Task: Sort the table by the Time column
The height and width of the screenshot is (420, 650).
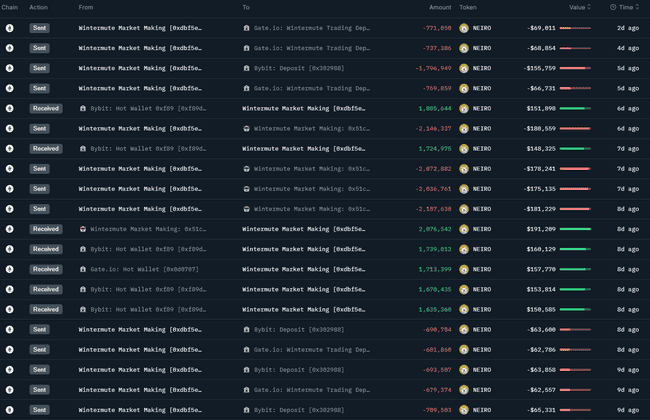Action: tap(625, 7)
